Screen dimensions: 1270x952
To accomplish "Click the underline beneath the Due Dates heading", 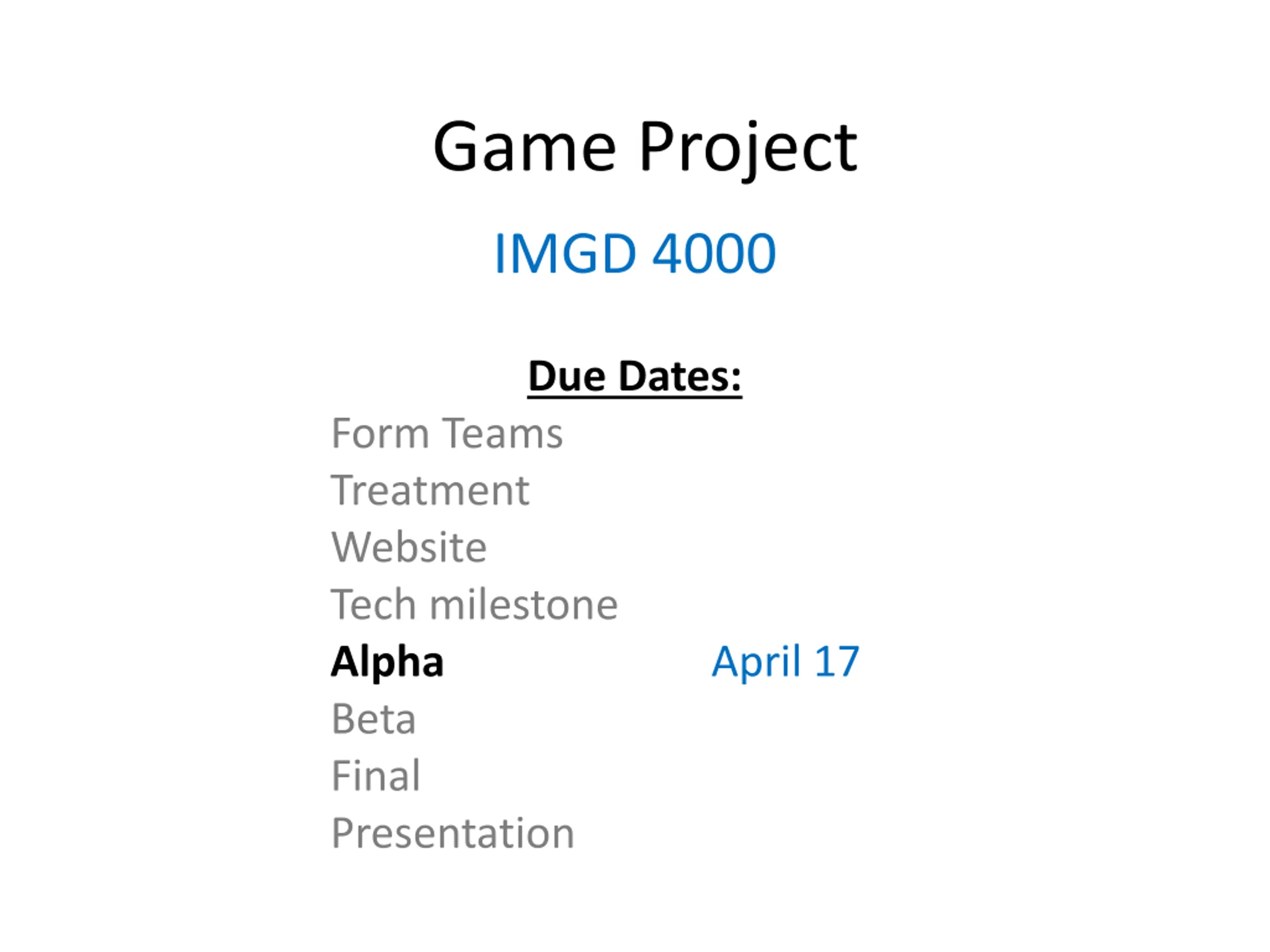I will (635, 396).
